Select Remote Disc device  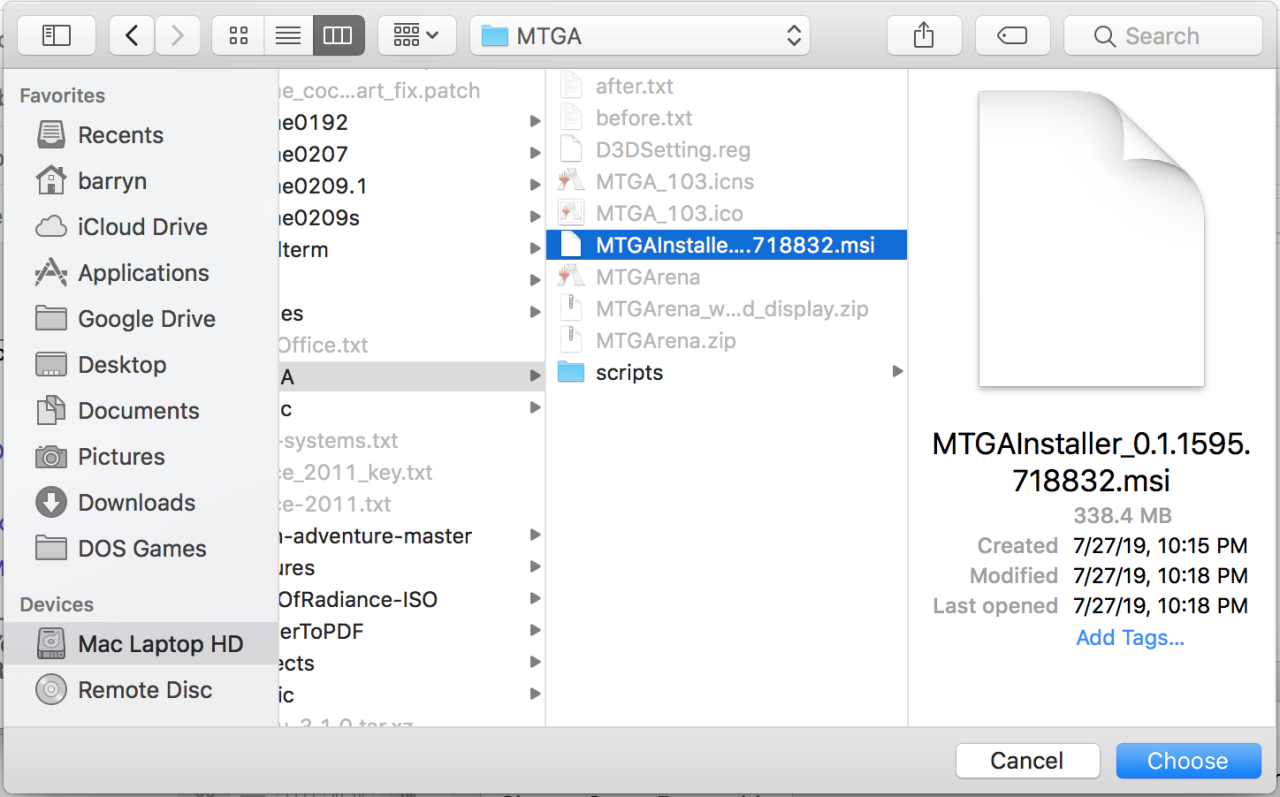click(x=140, y=690)
